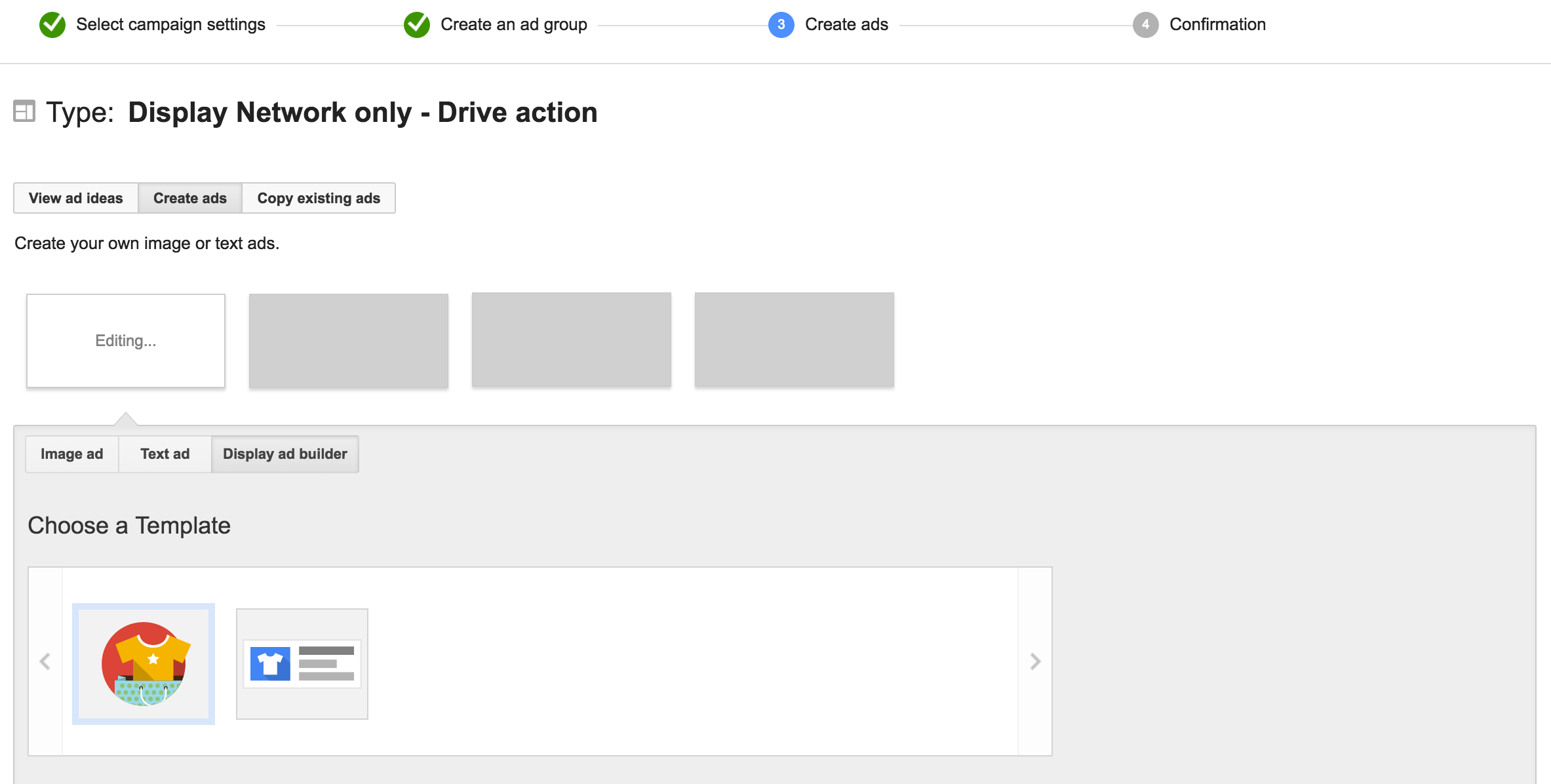The image size is (1551, 784).
Task: Click the fourth empty grey ad slot
Action: 795,340
